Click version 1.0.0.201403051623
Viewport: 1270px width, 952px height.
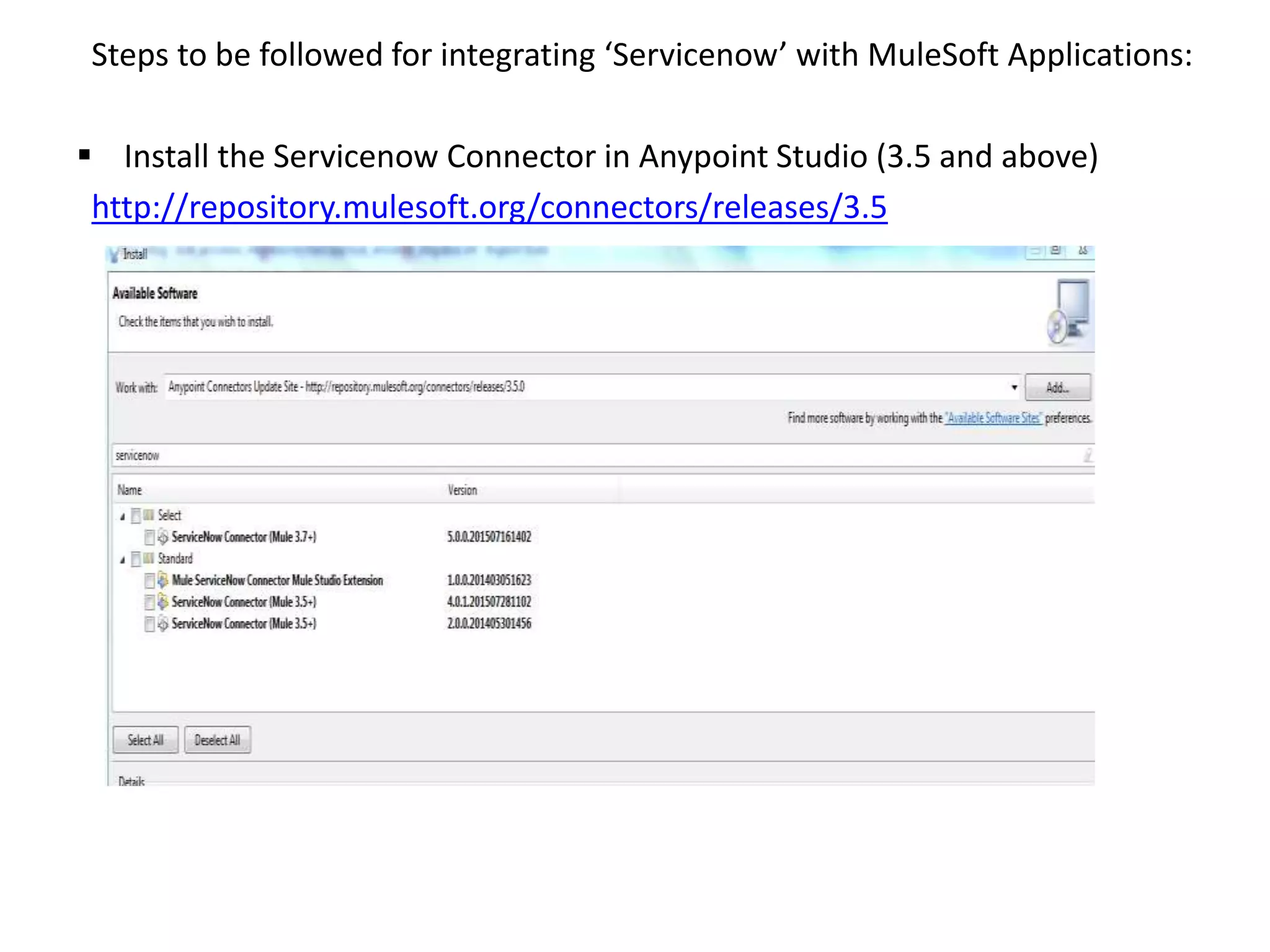click(x=489, y=580)
